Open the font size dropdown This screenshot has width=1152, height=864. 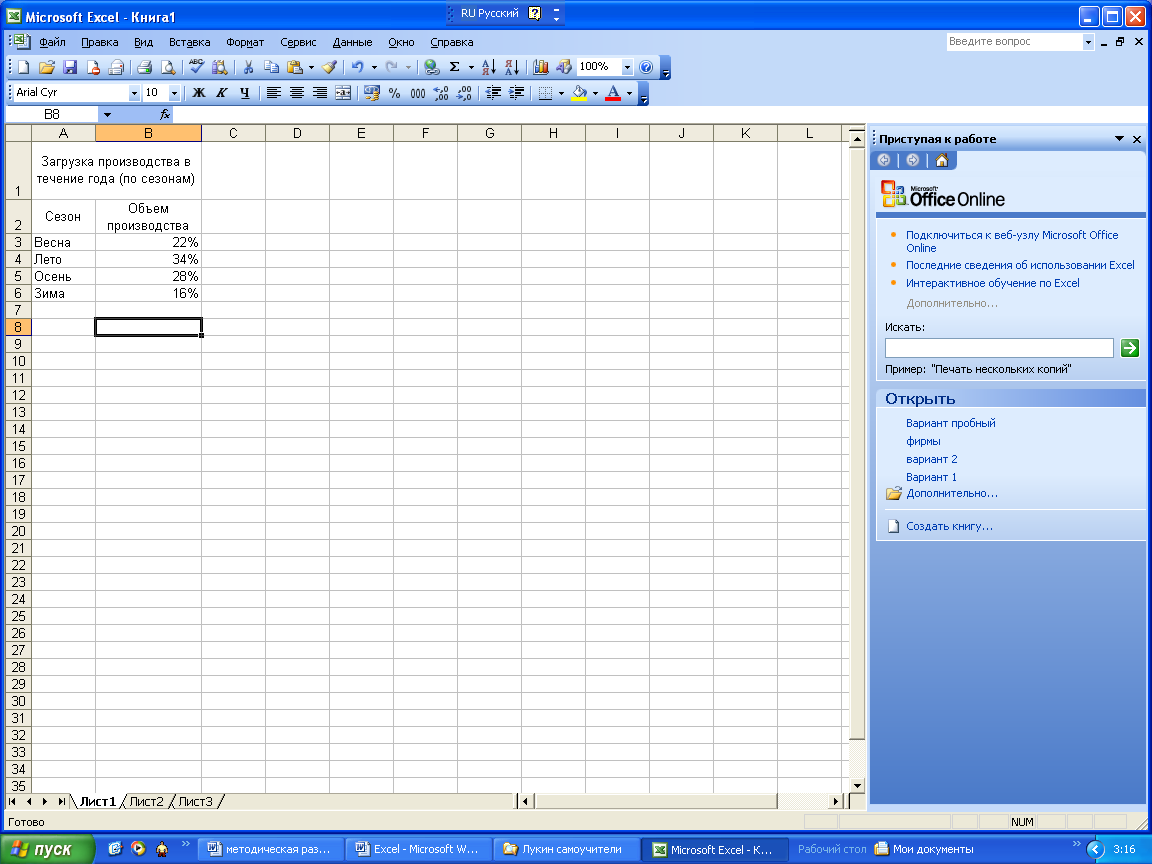[174, 93]
